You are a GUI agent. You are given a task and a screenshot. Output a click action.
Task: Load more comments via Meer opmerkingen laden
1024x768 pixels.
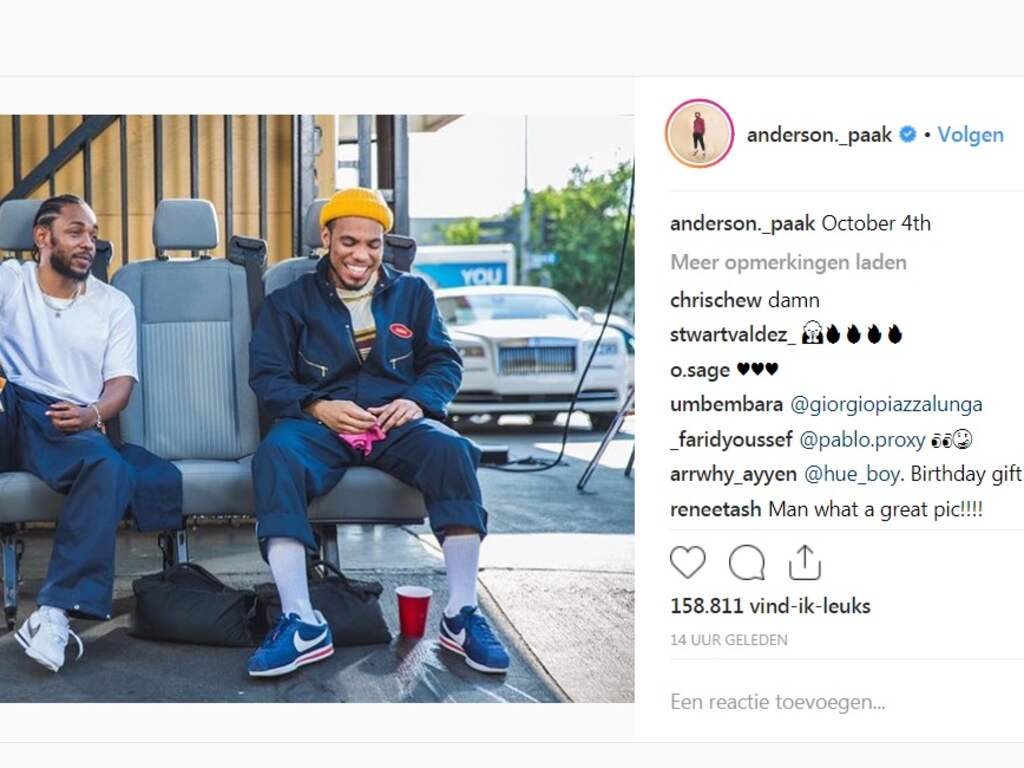point(788,263)
